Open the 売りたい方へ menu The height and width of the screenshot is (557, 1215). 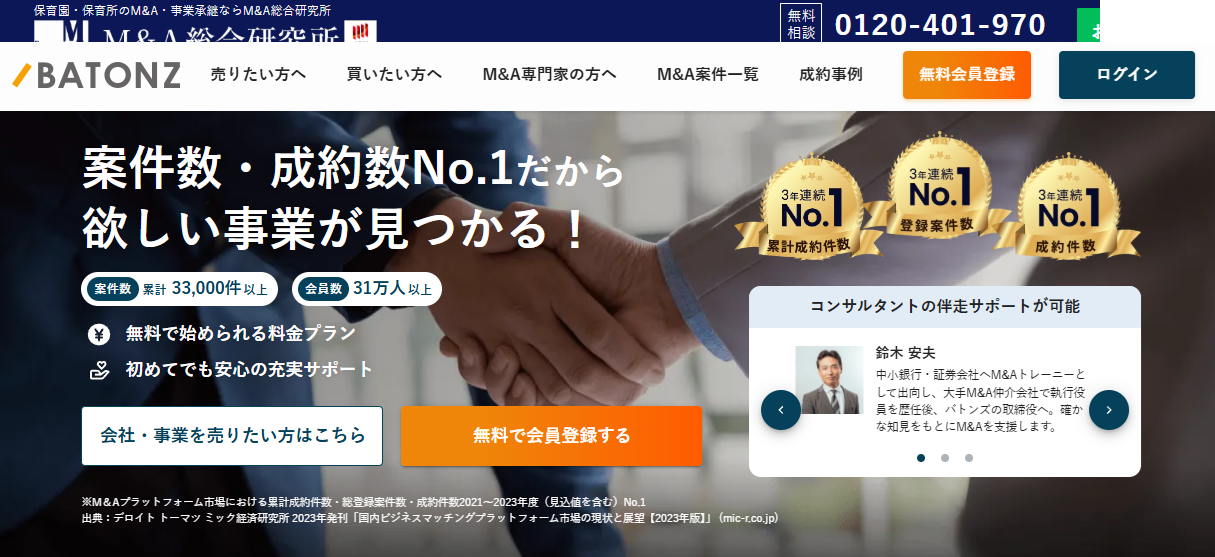pos(258,75)
